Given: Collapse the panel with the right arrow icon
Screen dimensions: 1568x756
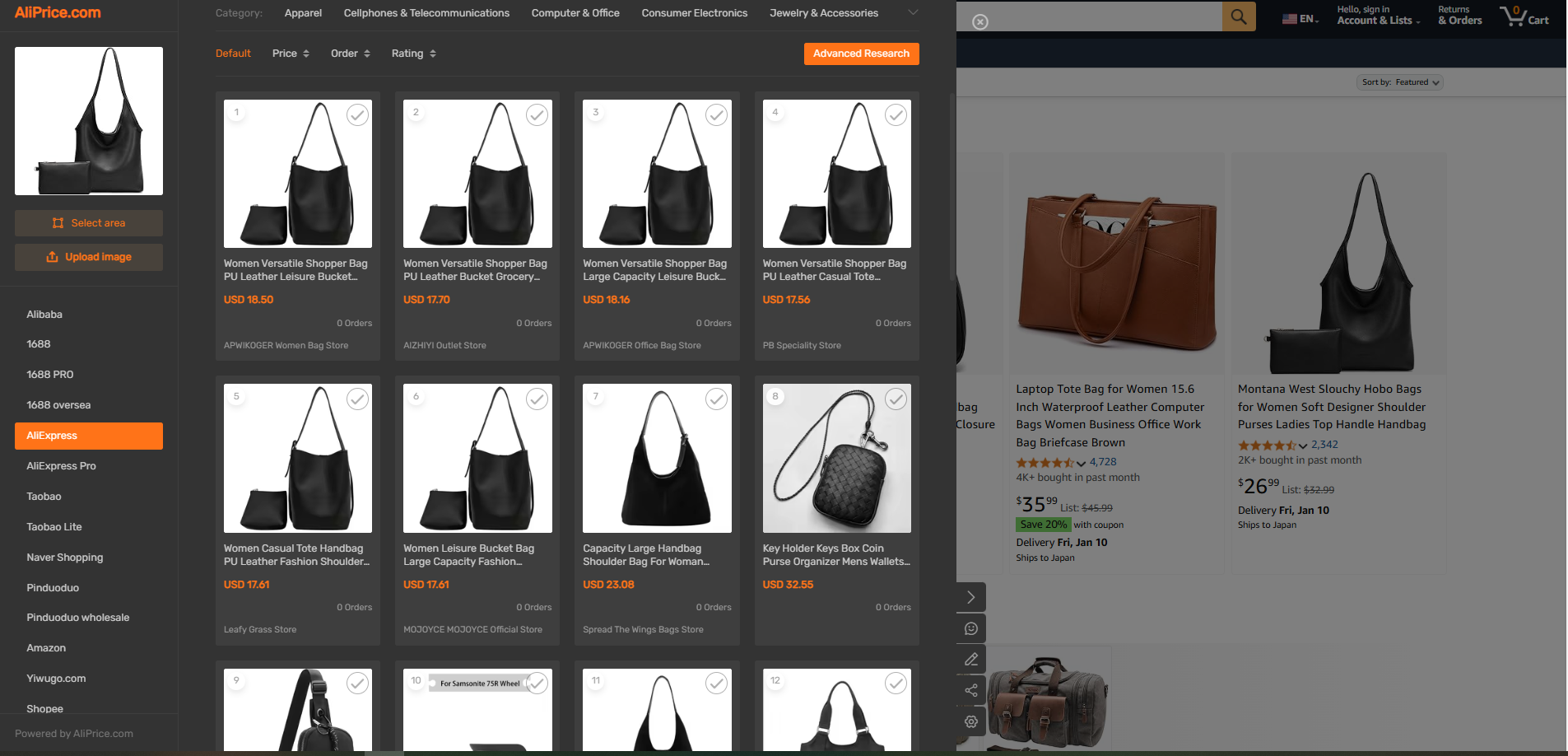Looking at the screenshot, I should pos(971,597).
